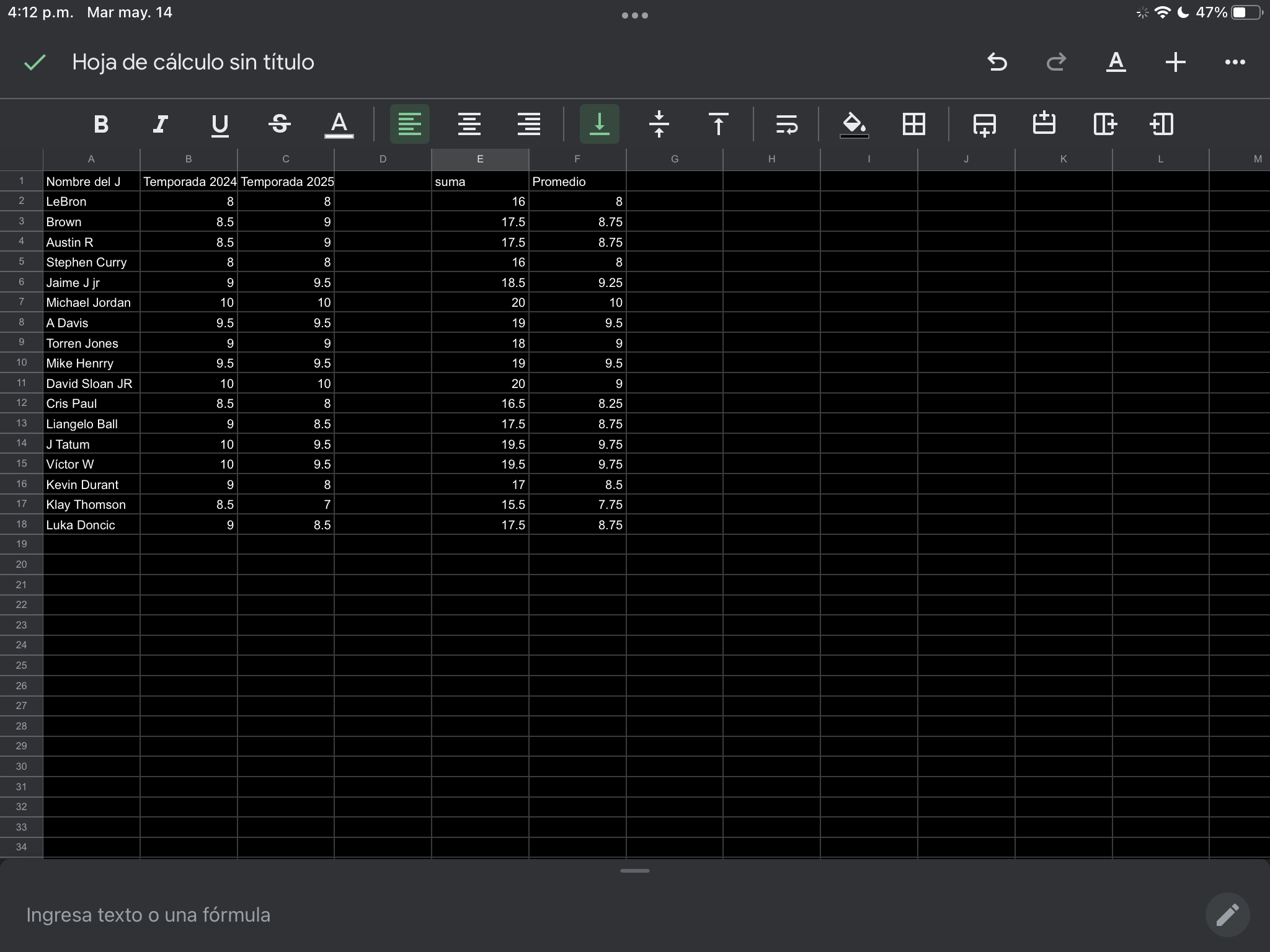Open the more options menu
The height and width of the screenshot is (952, 1270).
pyautogui.click(x=1235, y=62)
